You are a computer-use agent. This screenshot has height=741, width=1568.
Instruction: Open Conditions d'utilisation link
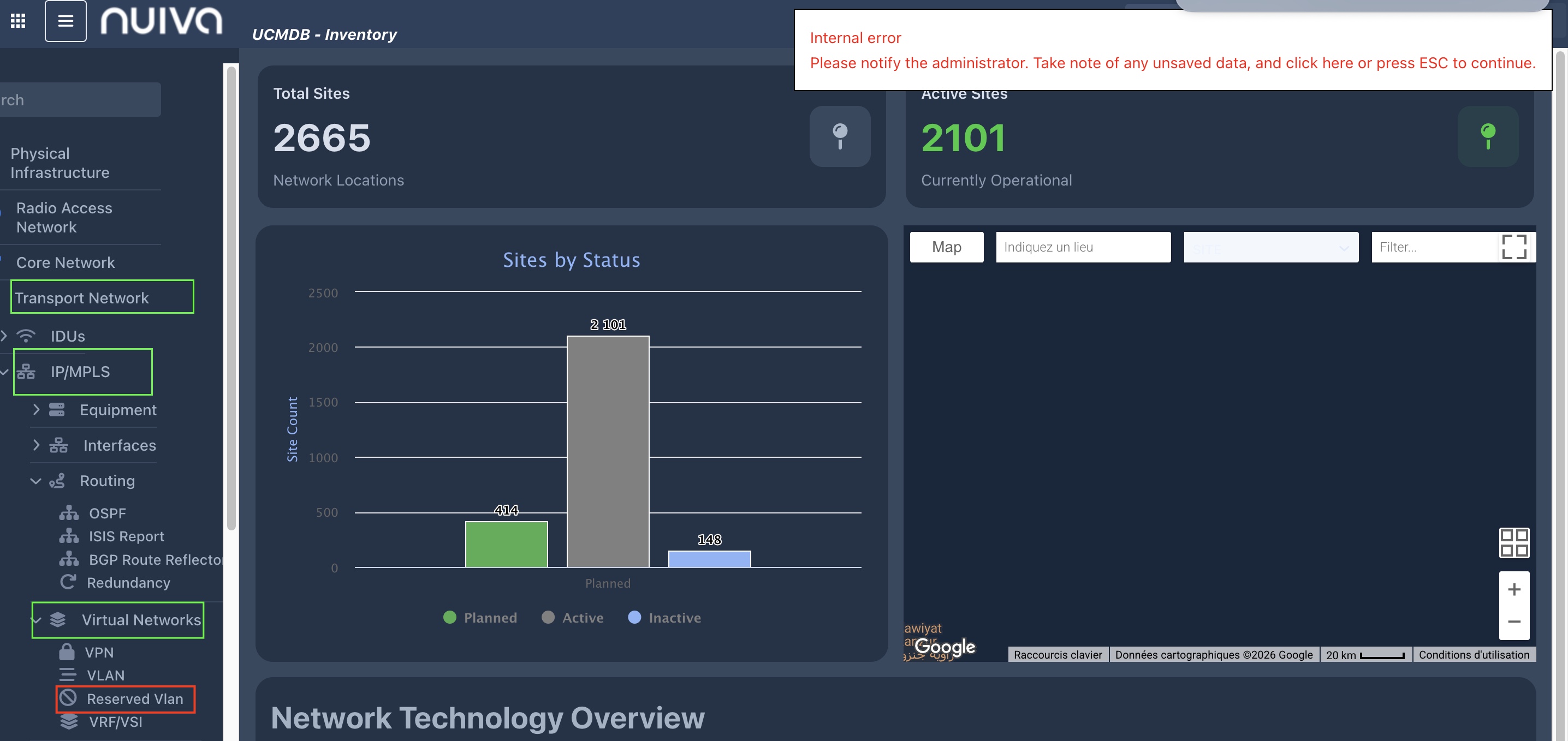(x=1473, y=655)
